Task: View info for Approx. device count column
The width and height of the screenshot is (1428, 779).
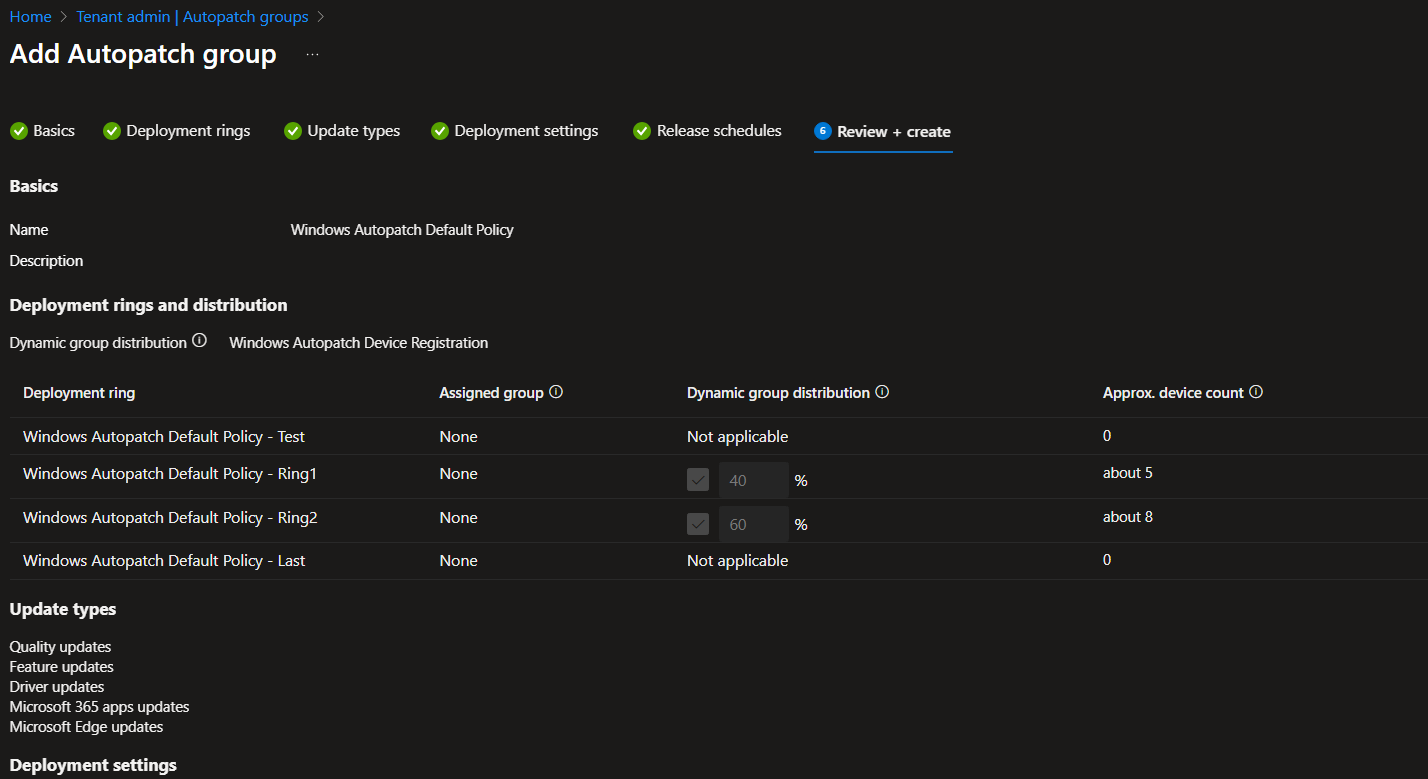Action: pyautogui.click(x=1256, y=391)
